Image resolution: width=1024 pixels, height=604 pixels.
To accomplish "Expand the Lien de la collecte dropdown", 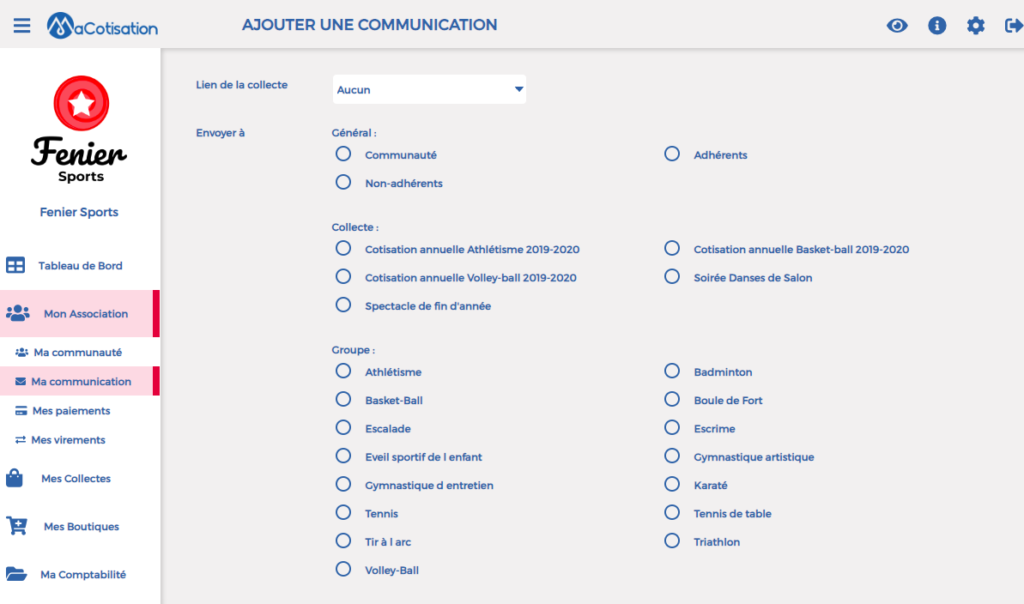I will pos(429,89).
